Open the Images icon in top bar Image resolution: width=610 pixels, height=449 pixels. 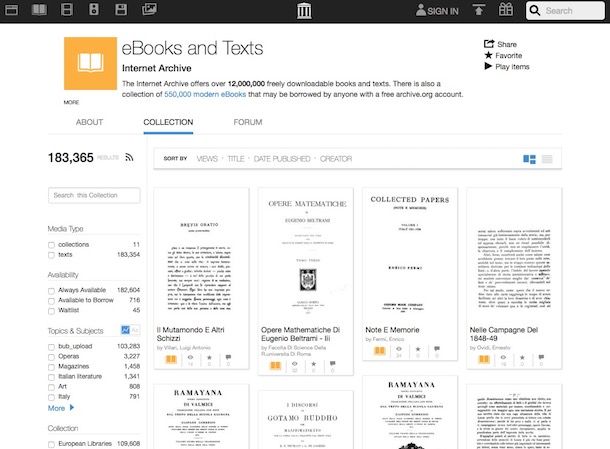pos(149,9)
